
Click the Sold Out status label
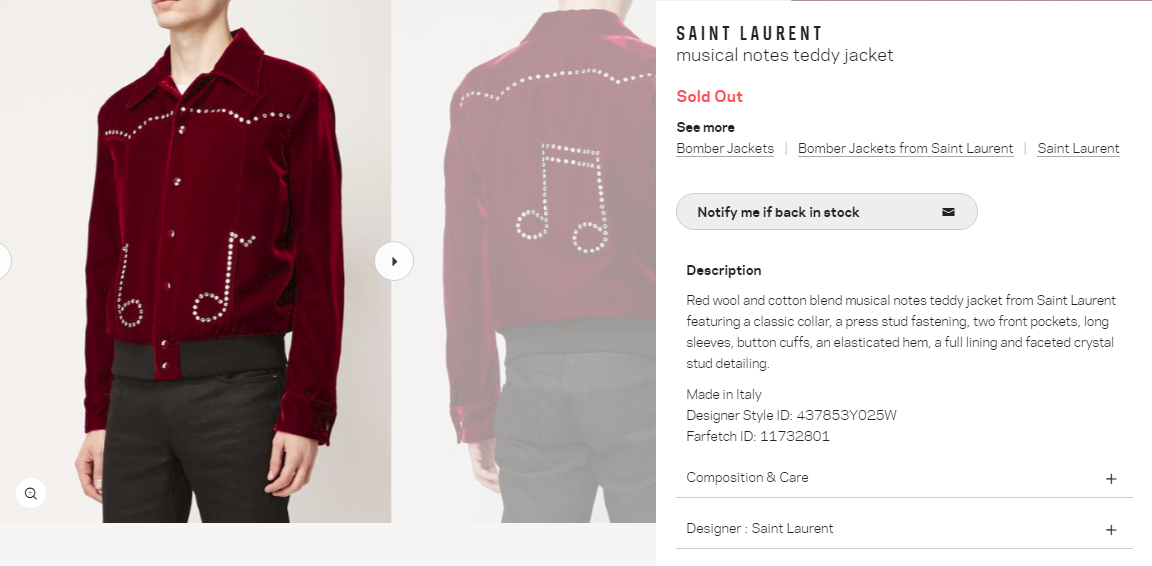point(710,96)
